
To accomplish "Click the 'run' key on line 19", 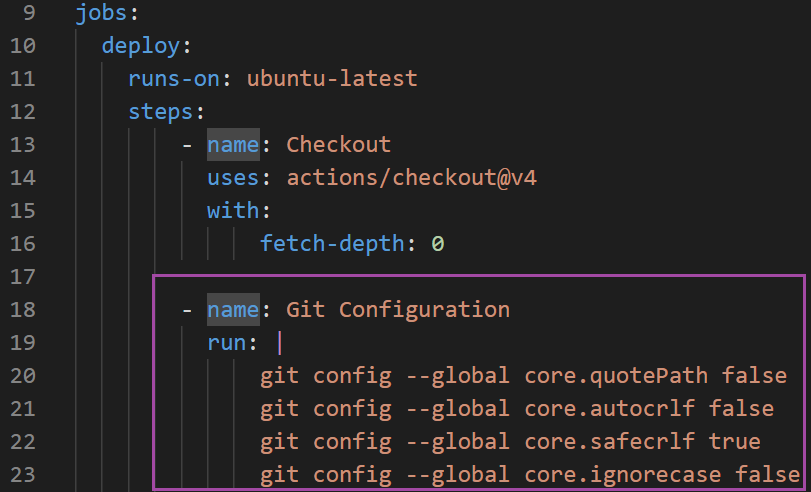I will 226,342.
